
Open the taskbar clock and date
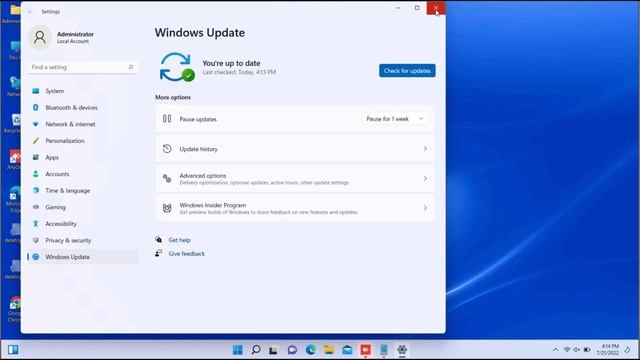[x=608, y=350]
